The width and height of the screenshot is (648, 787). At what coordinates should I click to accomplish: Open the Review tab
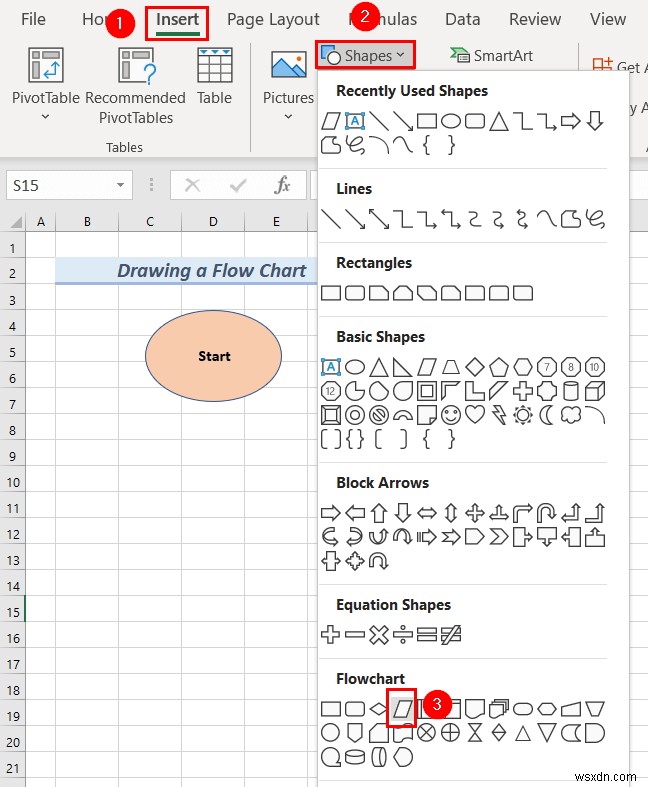[x=535, y=19]
